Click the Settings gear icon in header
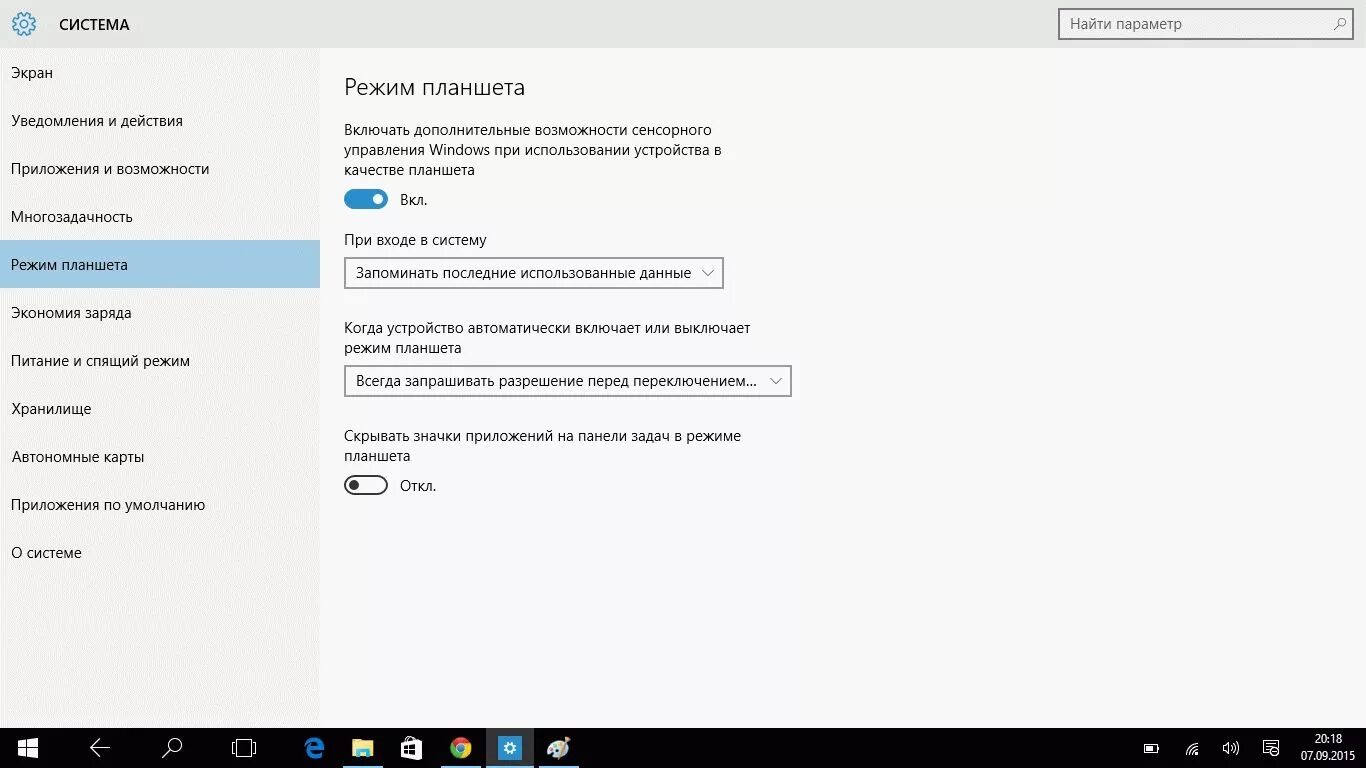The height and width of the screenshot is (768, 1366). pos(24,24)
